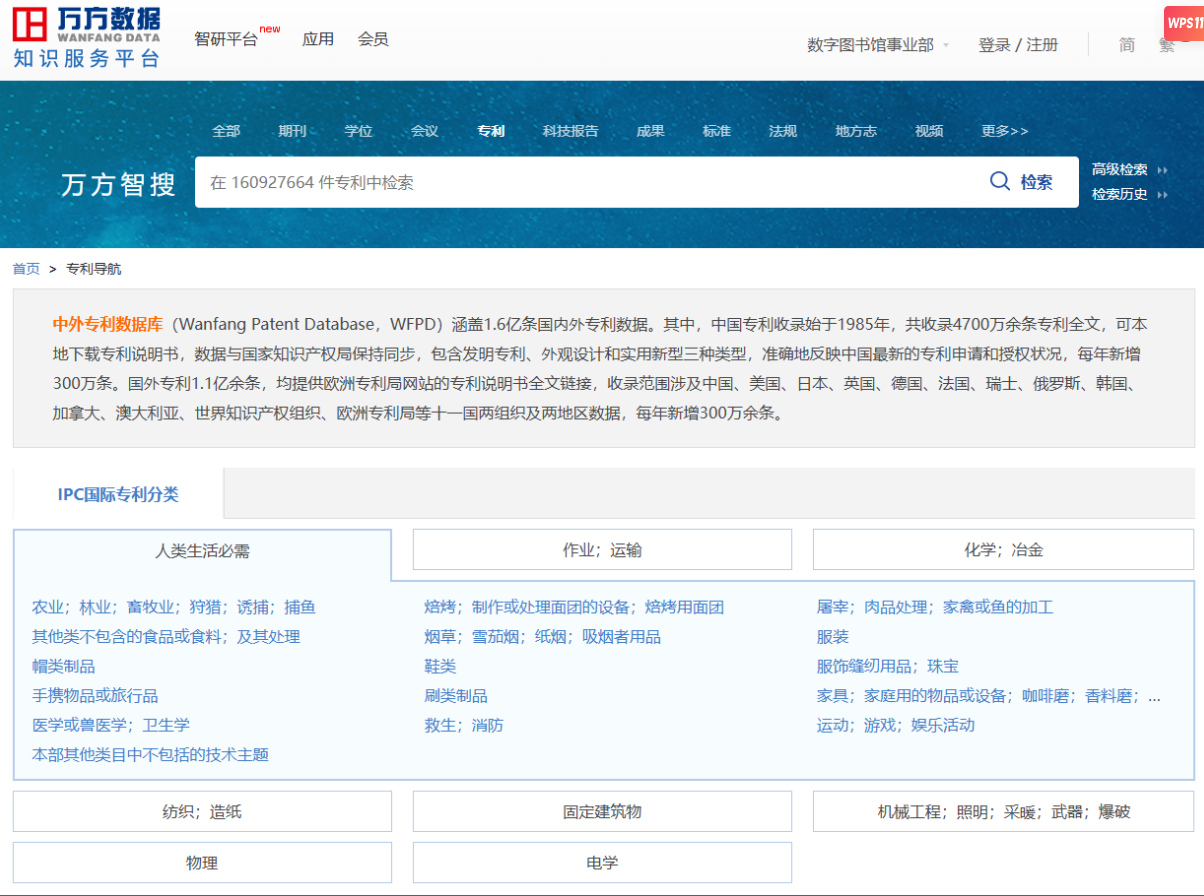Select the 学位 search tab
The width and height of the screenshot is (1204, 896).
click(x=358, y=131)
